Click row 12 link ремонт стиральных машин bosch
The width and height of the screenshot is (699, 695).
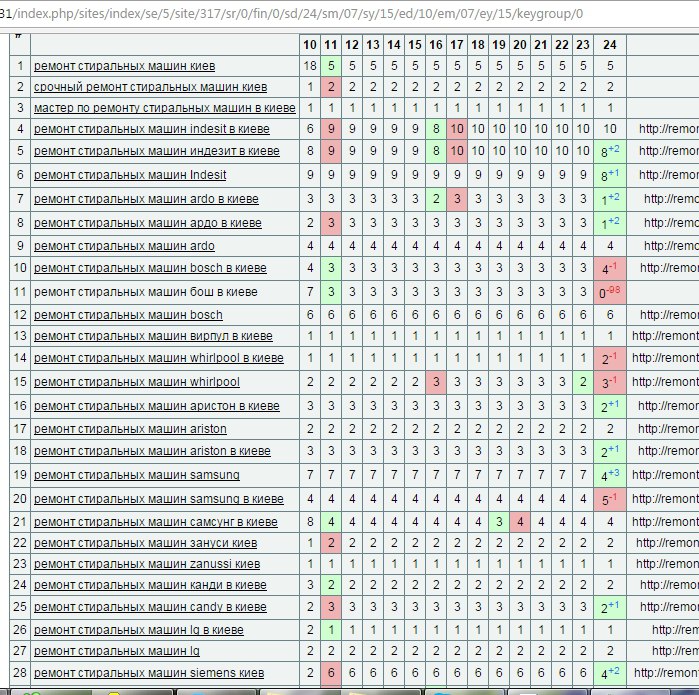coord(128,315)
